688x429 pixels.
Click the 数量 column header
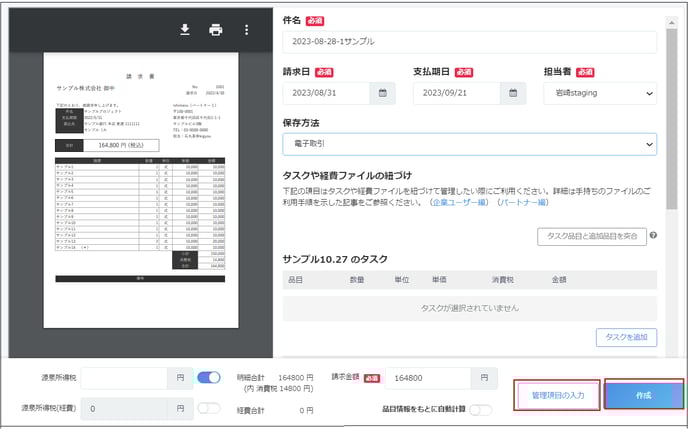(357, 280)
